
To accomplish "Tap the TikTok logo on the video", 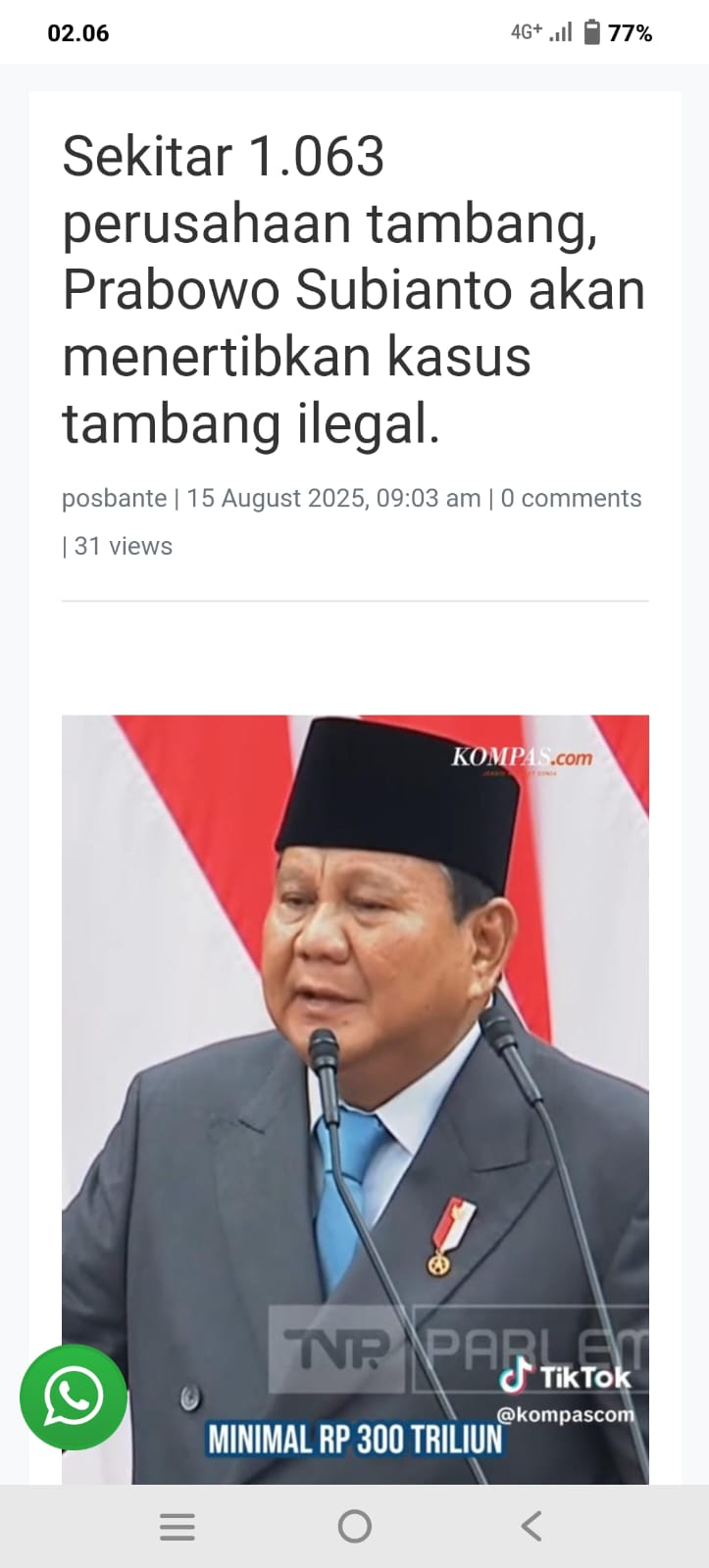I will [565, 1377].
